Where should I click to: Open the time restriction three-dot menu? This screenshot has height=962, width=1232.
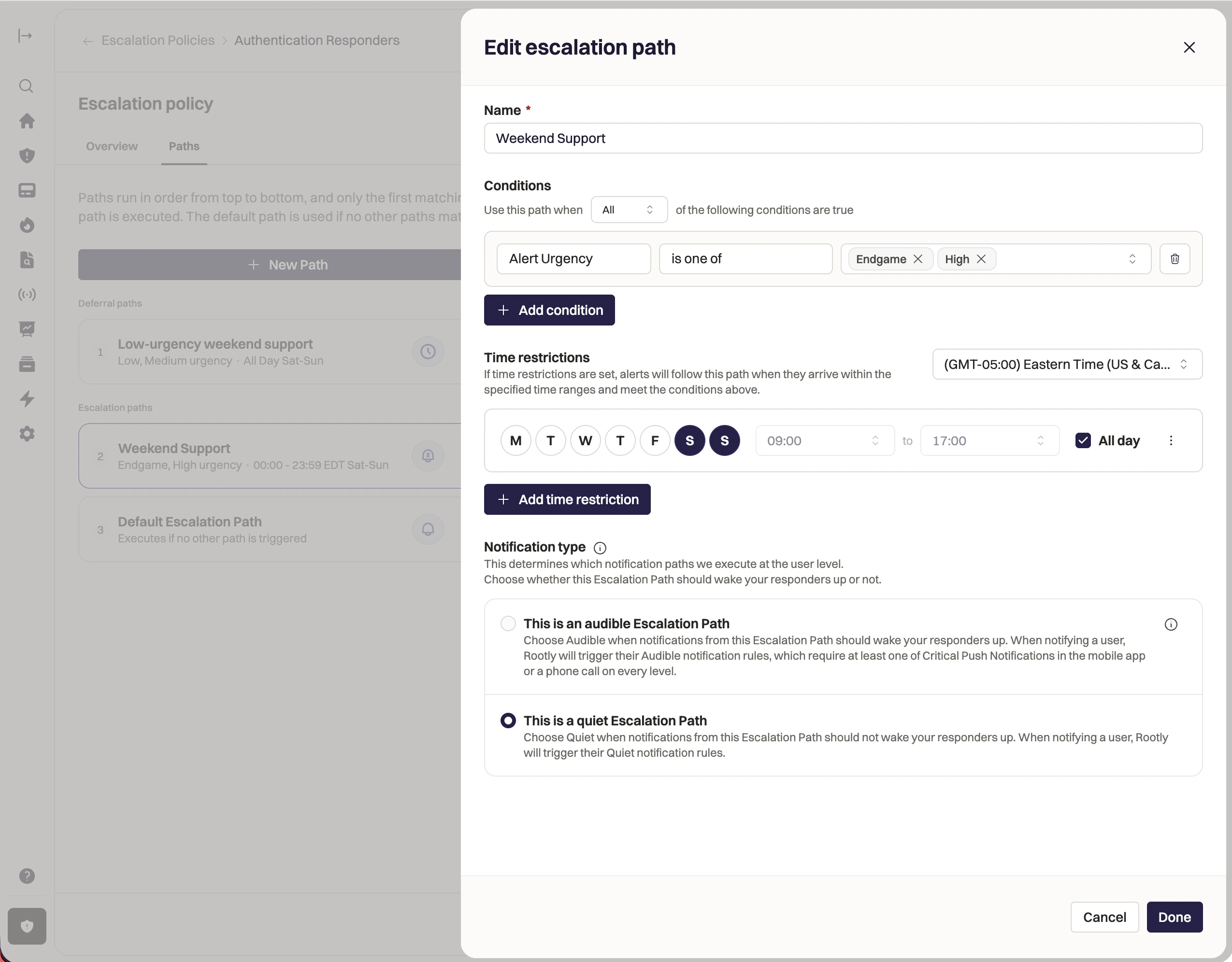coord(1171,440)
